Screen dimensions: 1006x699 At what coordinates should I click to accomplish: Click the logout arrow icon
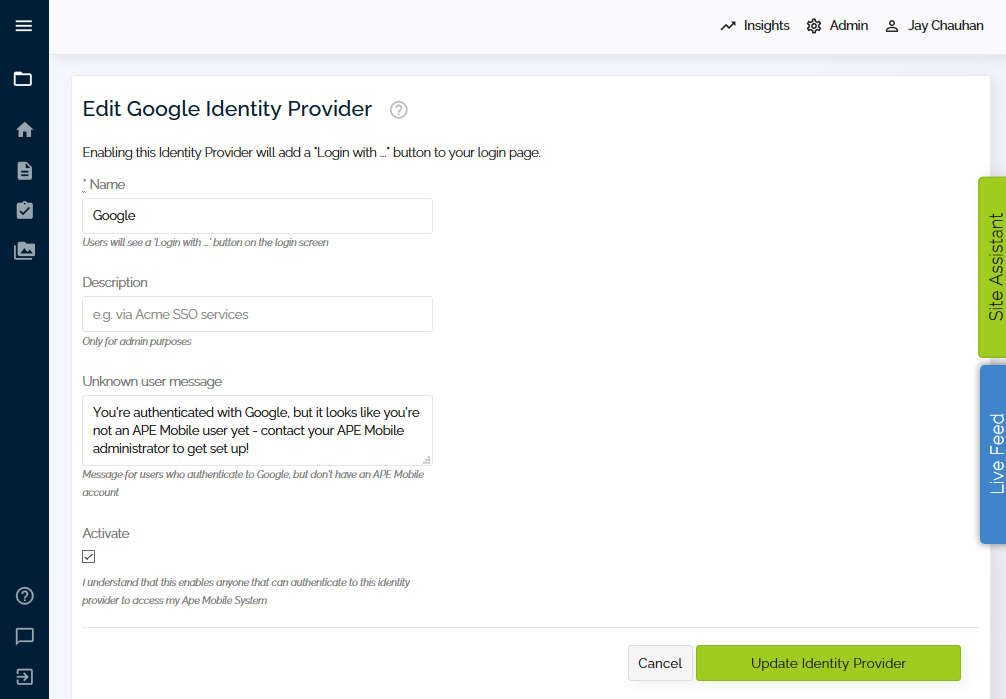pos(24,677)
